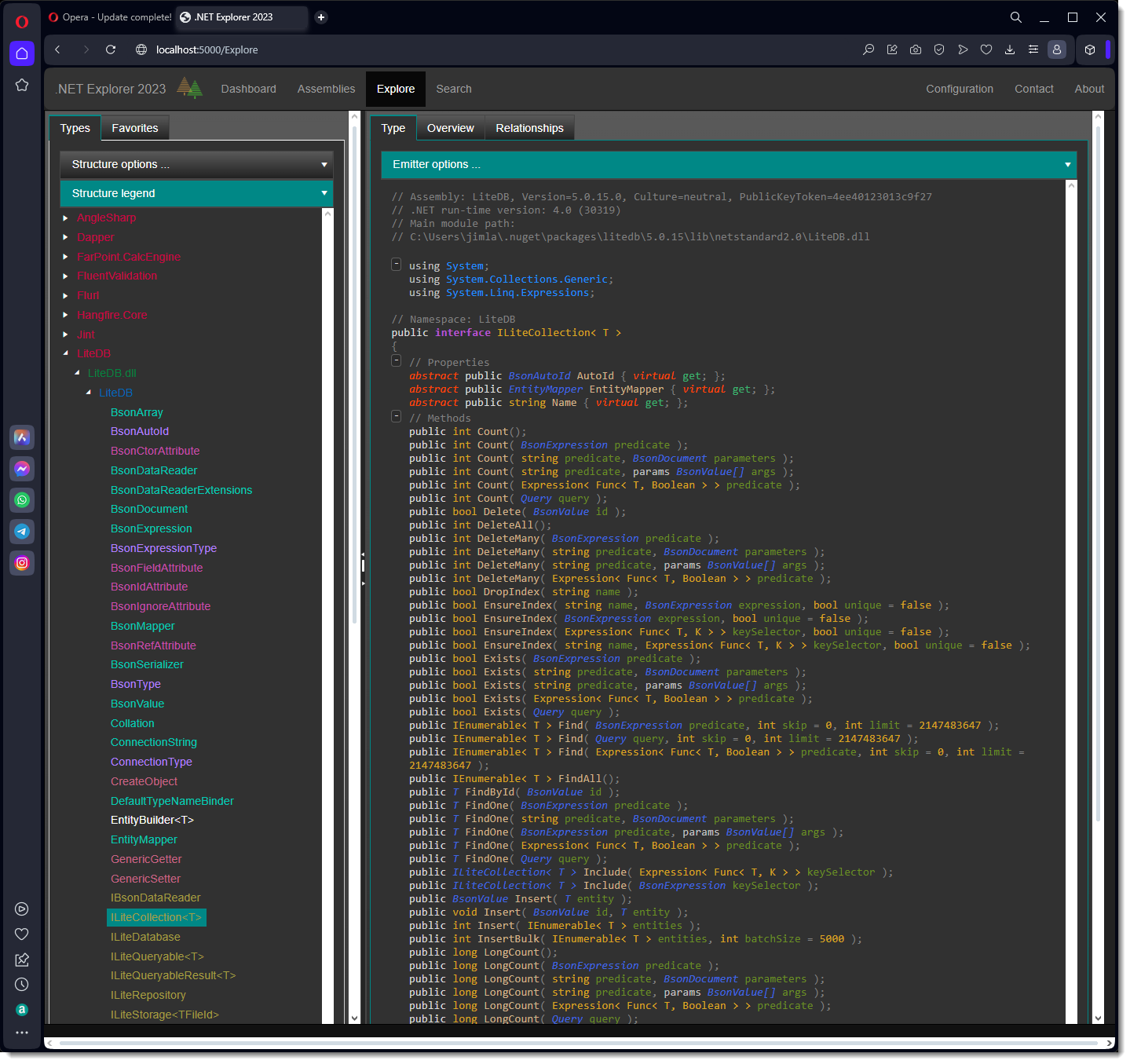Viewport: 1130px width, 1064px height.
Task: Click the .NET Explorer tree logo
Action: tap(189, 88)
